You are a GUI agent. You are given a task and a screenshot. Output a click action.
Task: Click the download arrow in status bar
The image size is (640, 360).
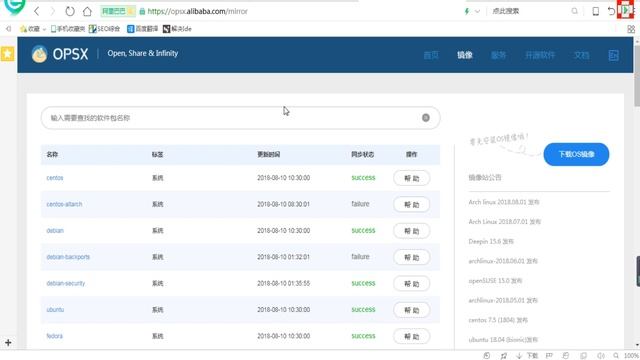pyautogui.click(x=519, y=356)
